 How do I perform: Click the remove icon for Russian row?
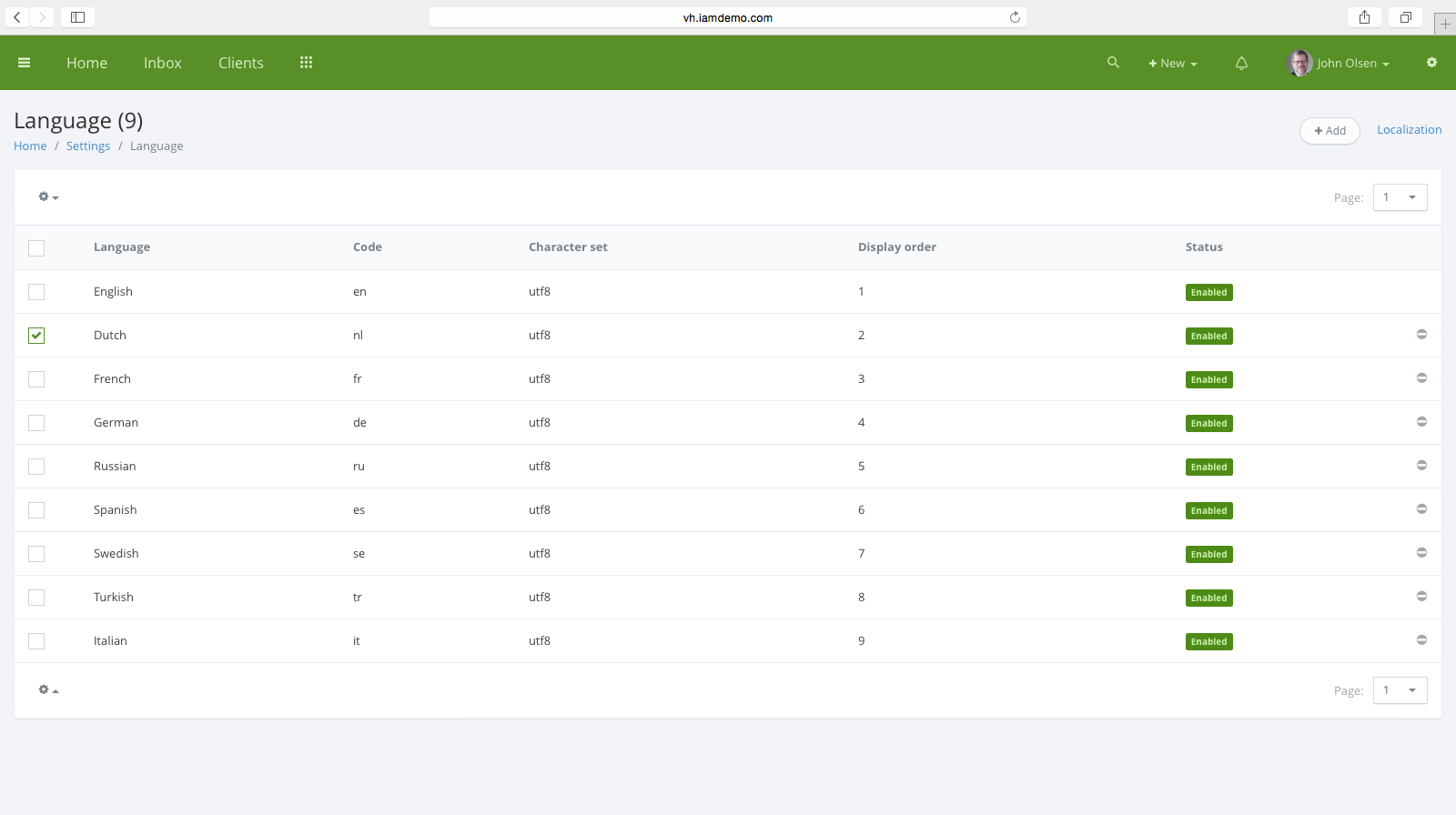(x=1421, y=466)
